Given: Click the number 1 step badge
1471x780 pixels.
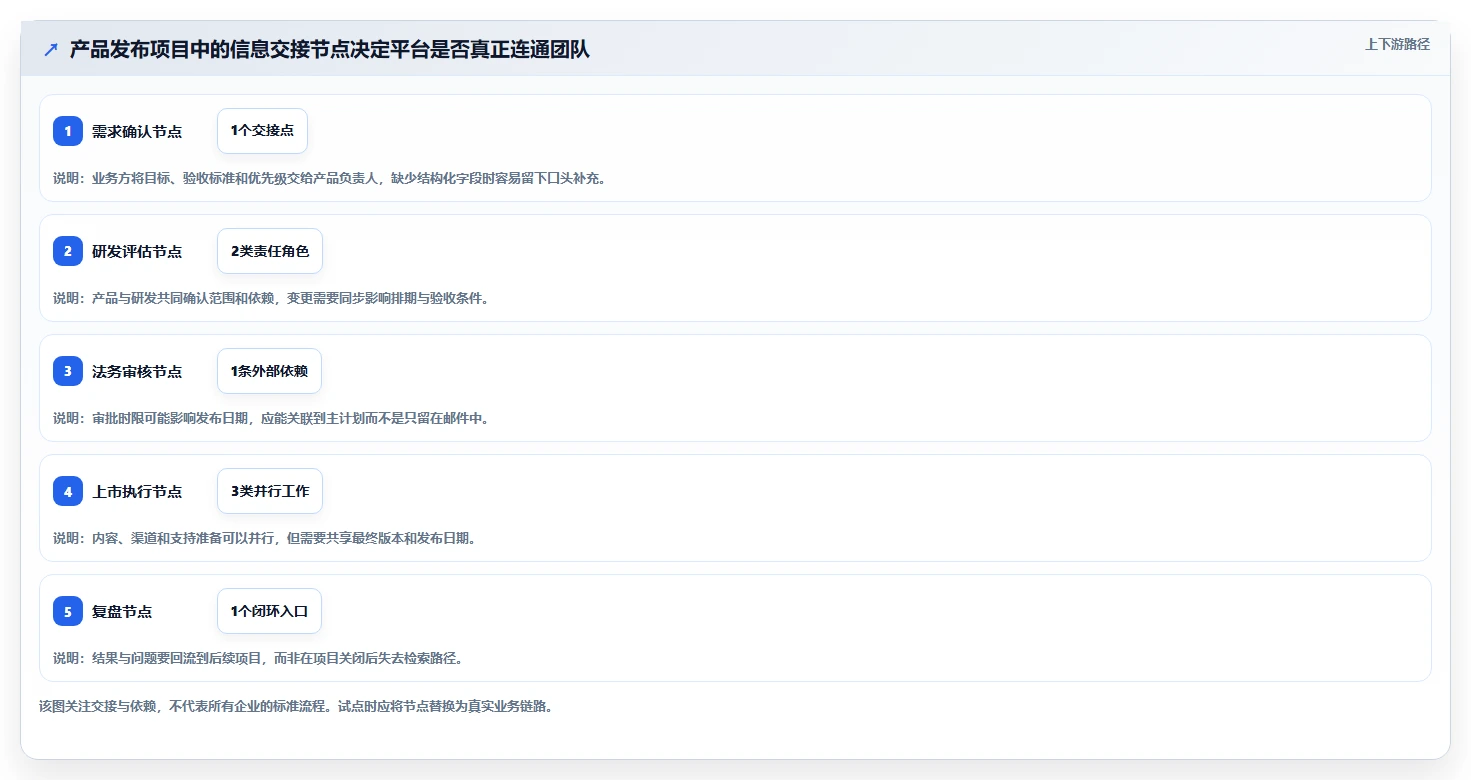Looking at the screenshot, I should (x=68, y=131).
